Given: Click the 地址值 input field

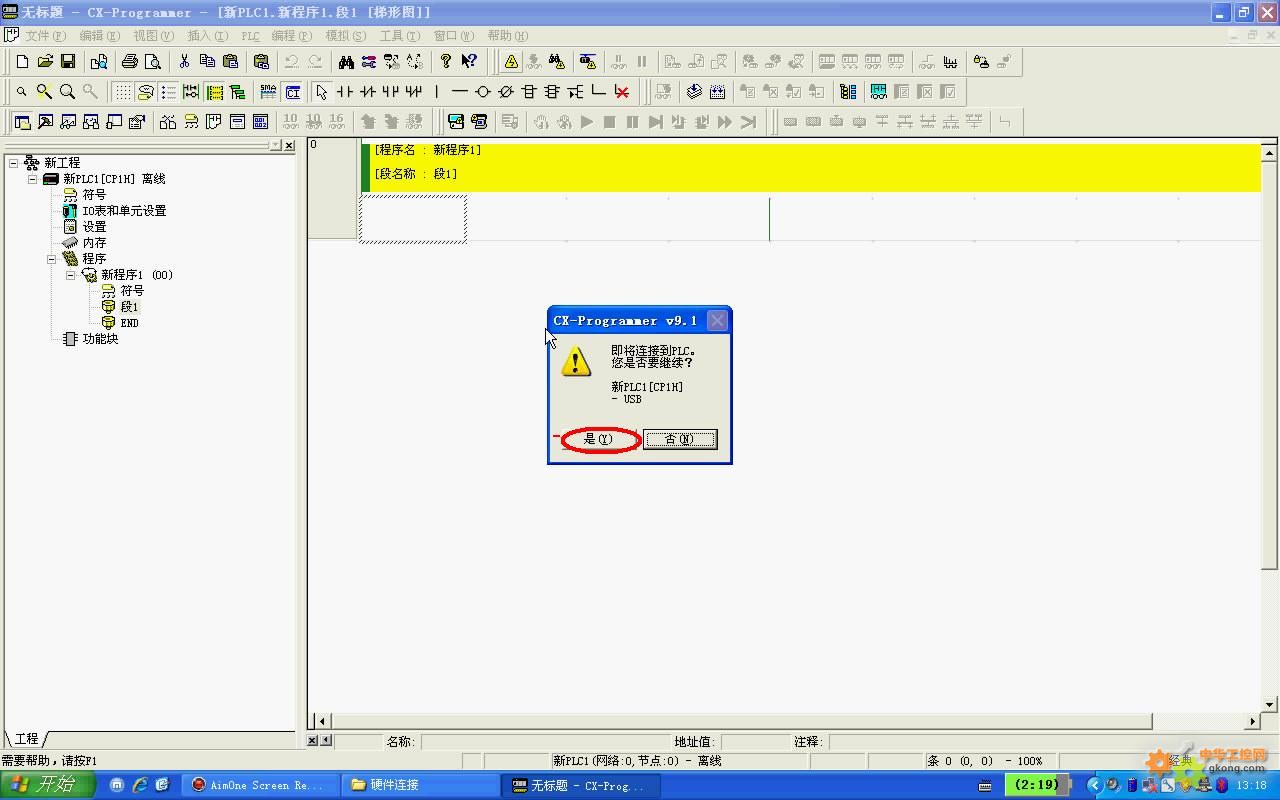Looking at the screenshot, I should [x=755, y=742].
